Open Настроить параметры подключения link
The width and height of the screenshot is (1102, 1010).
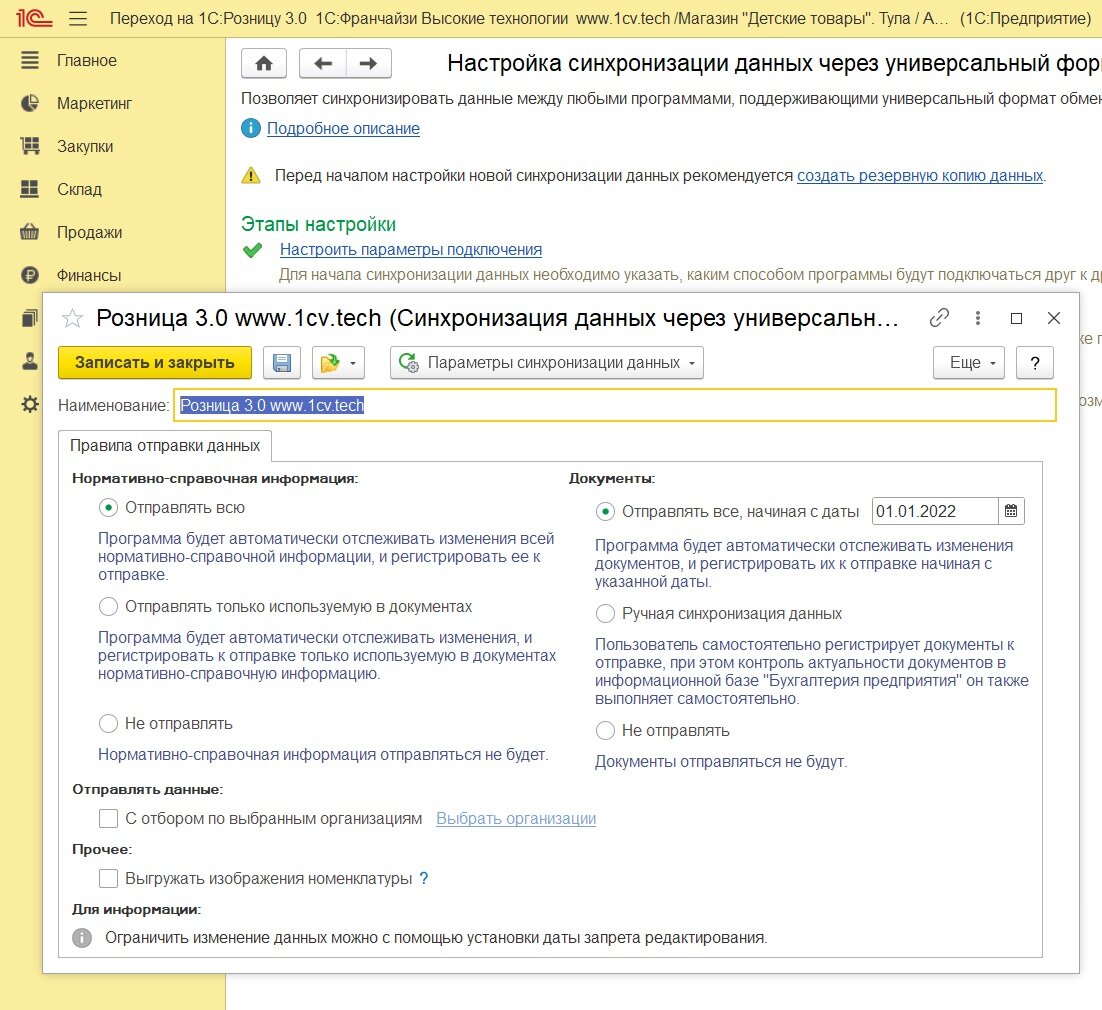[410, 250]
